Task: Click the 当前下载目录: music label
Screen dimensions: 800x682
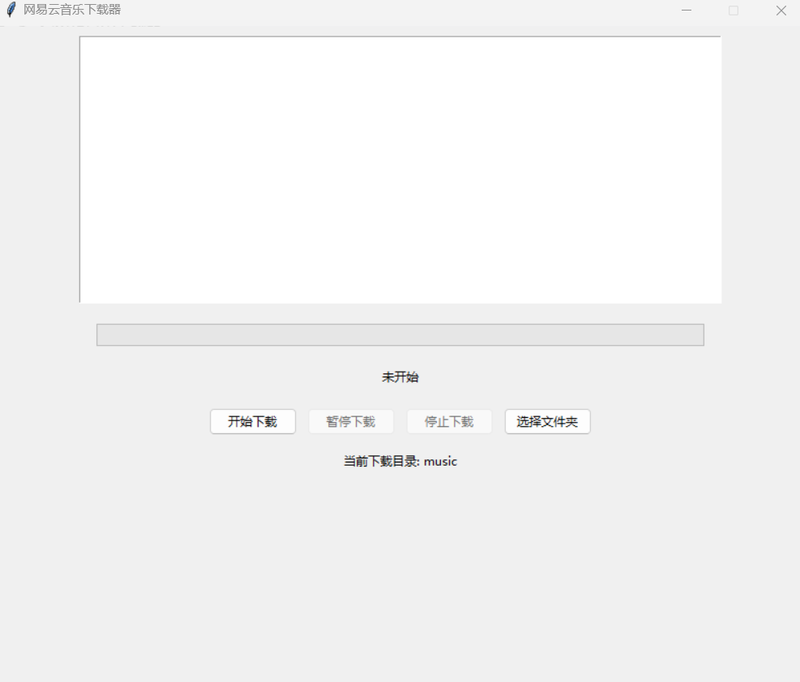Action: tap(400, 461)
